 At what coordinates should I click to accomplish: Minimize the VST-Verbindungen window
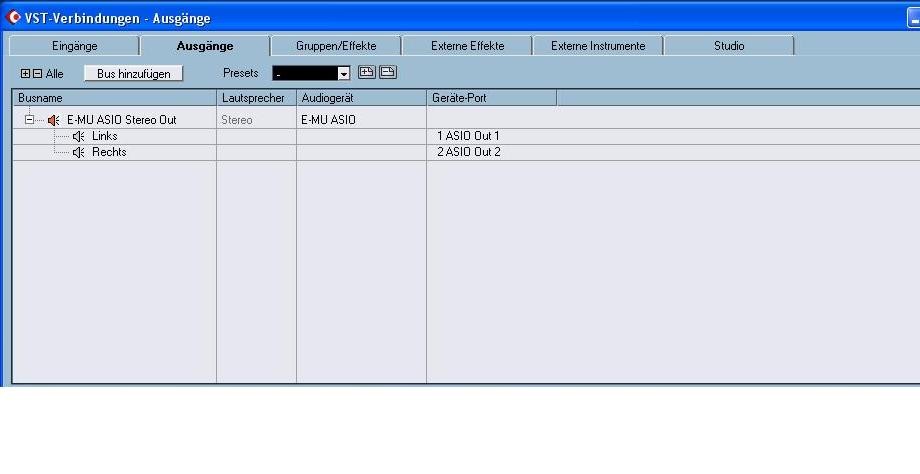point(914,18)
